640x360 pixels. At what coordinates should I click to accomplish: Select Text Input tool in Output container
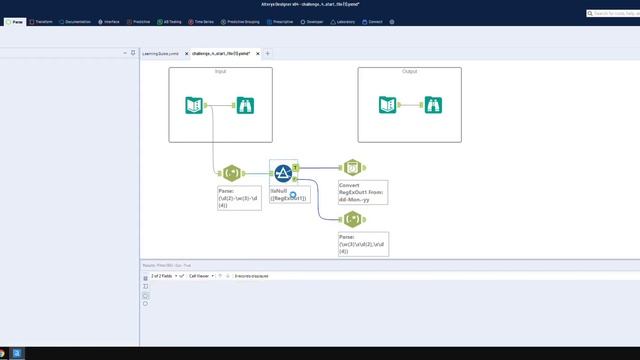coord(387,105)
